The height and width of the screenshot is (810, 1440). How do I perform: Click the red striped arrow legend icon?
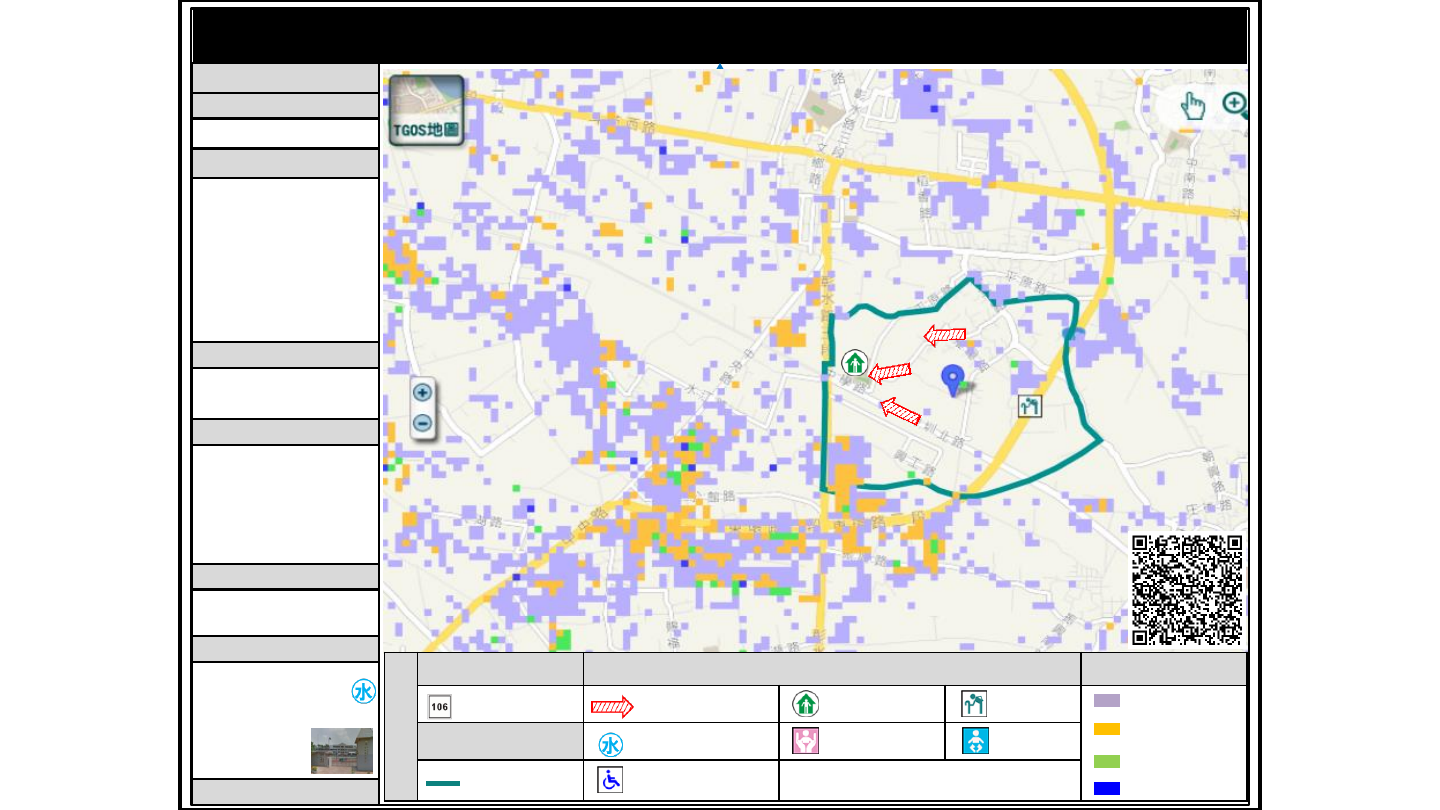[612, 706]
